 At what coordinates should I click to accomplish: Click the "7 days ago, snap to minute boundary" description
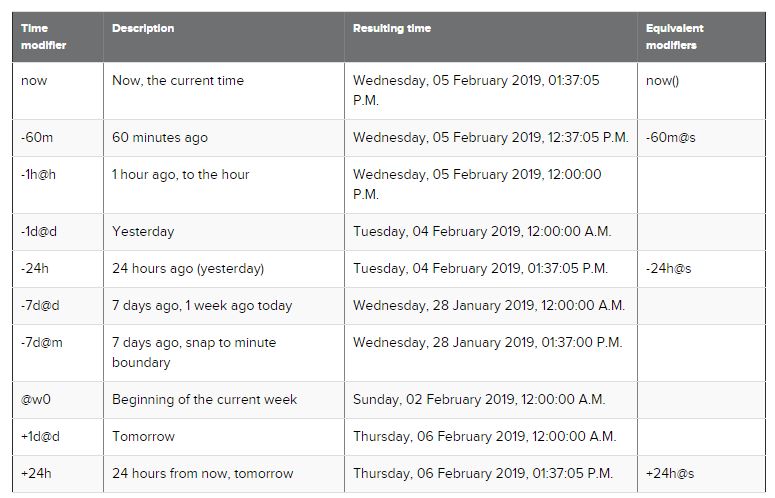pyautogui.click(x=194, y=352)
